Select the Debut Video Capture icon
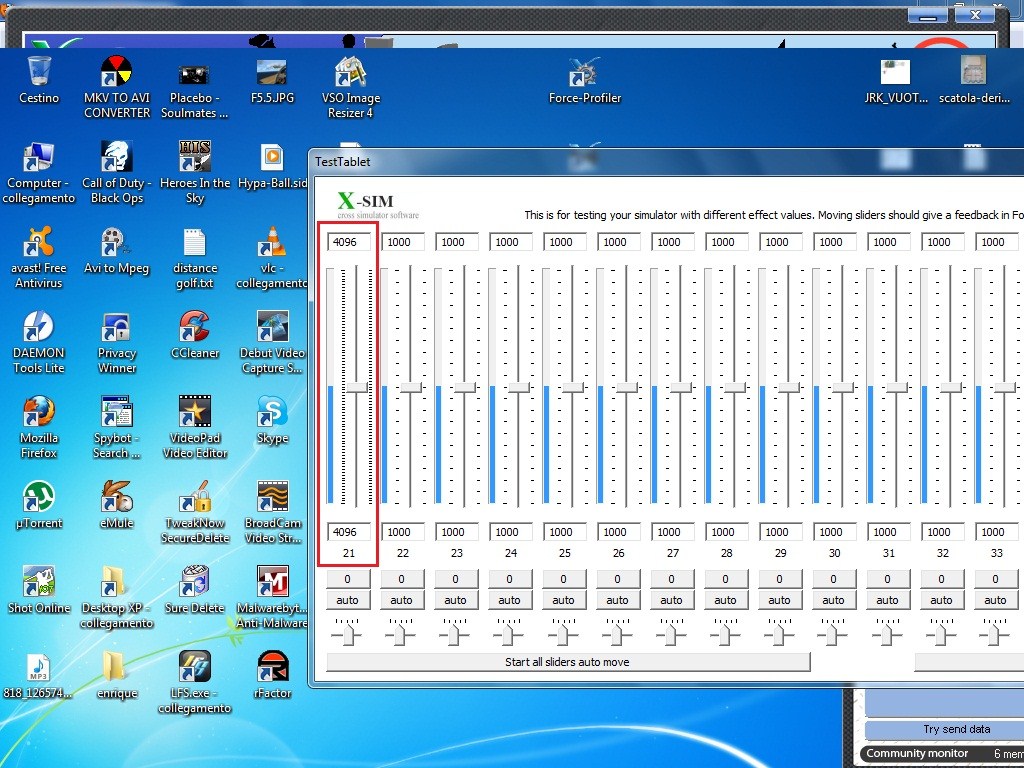This screenshot has height=768, width=1024. coord(272,327)
